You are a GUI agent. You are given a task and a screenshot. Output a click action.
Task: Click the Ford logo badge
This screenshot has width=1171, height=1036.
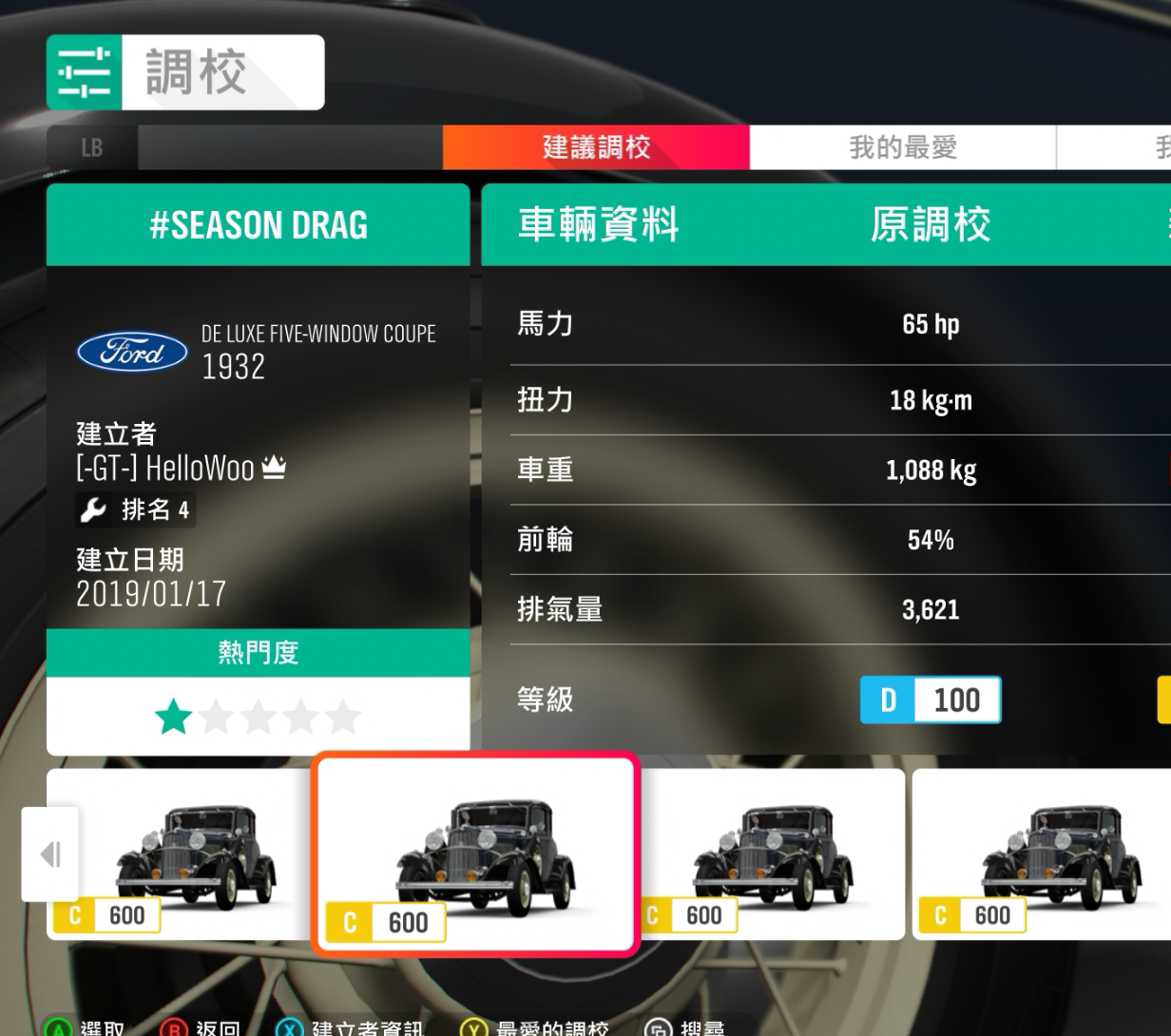[132, 353]
